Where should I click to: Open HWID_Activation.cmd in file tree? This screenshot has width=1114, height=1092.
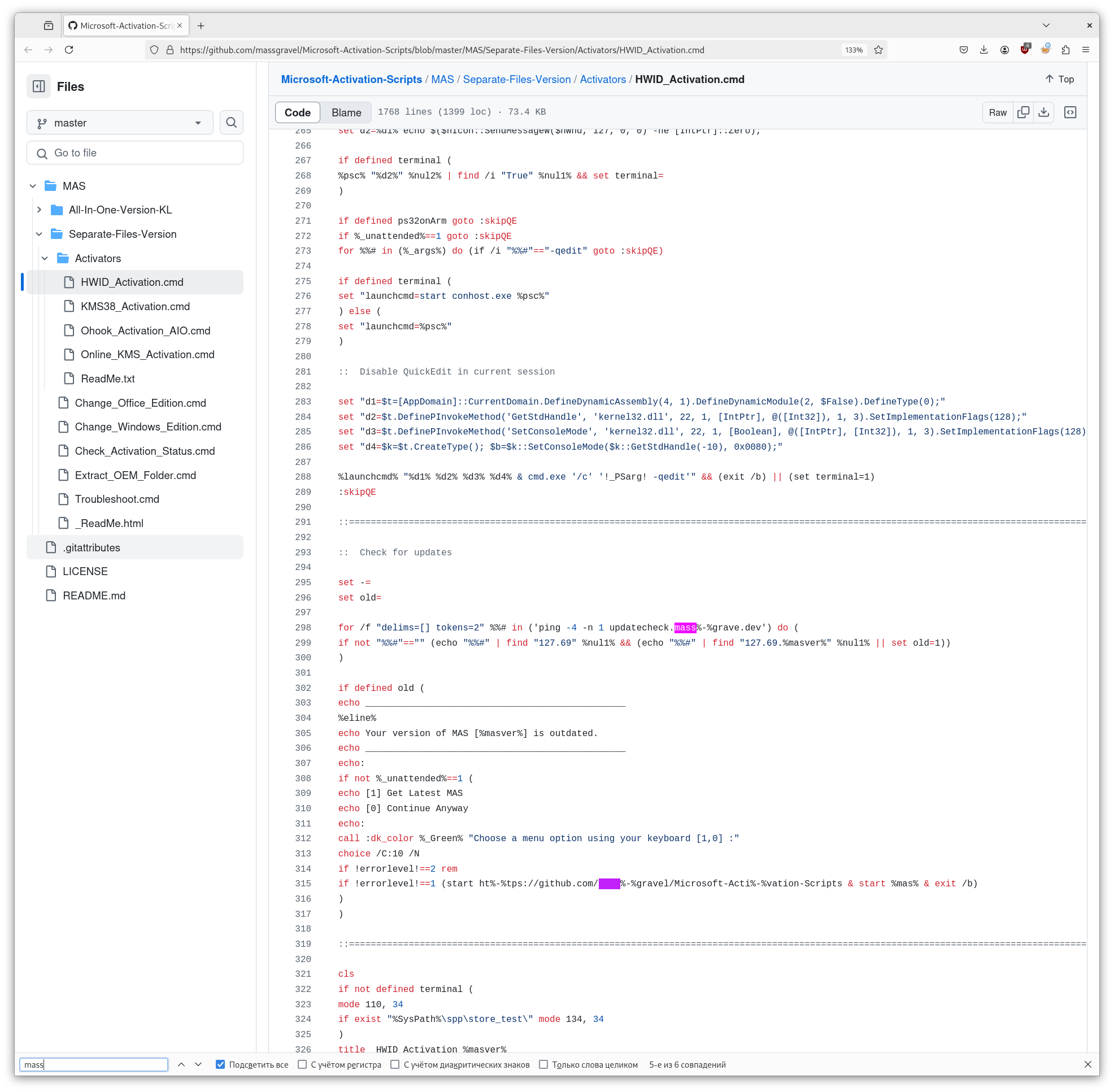pyautogui.click(x=135, y=282)
